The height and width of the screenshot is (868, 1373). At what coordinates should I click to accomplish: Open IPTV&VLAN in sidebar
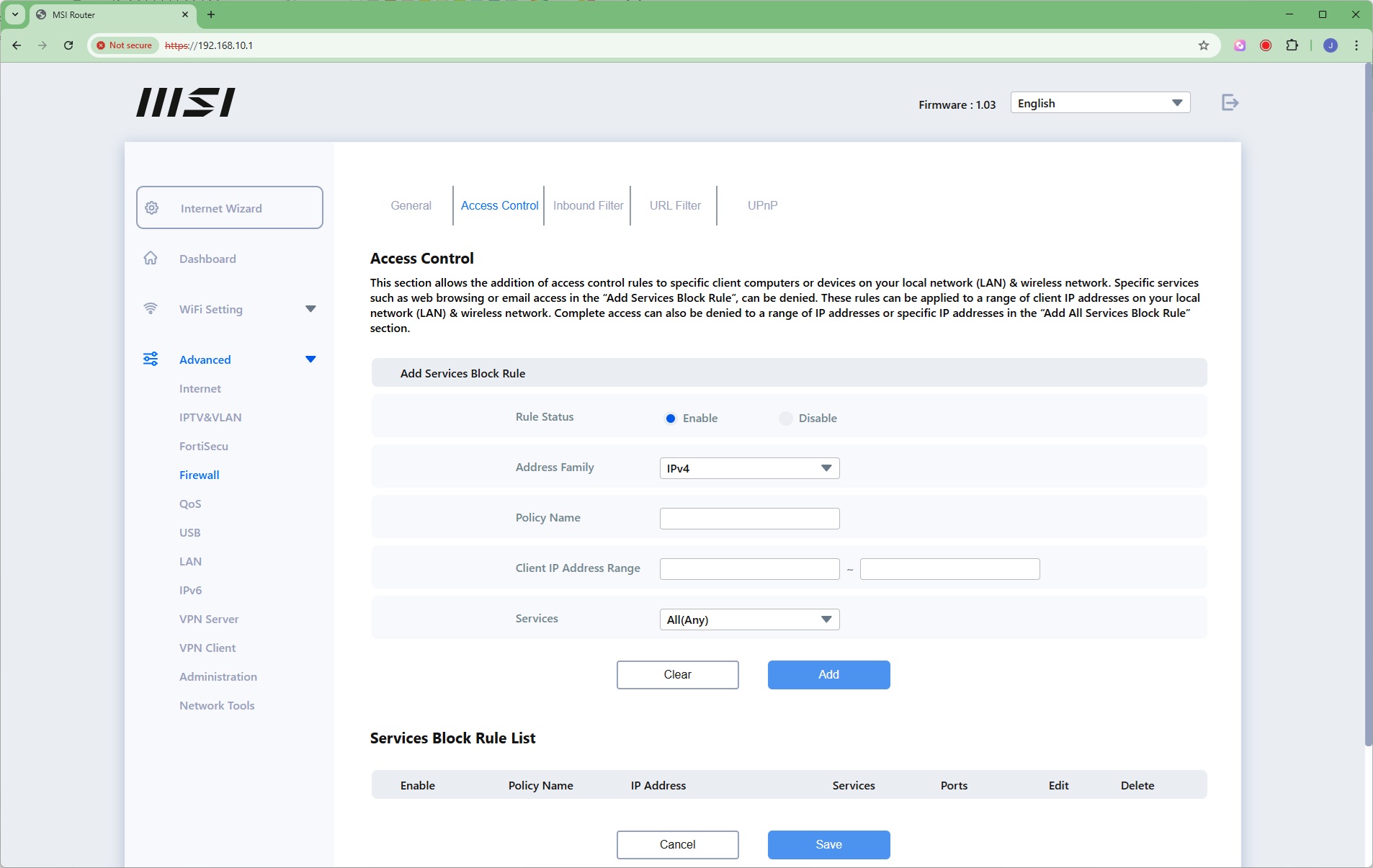tap(210, 417)
